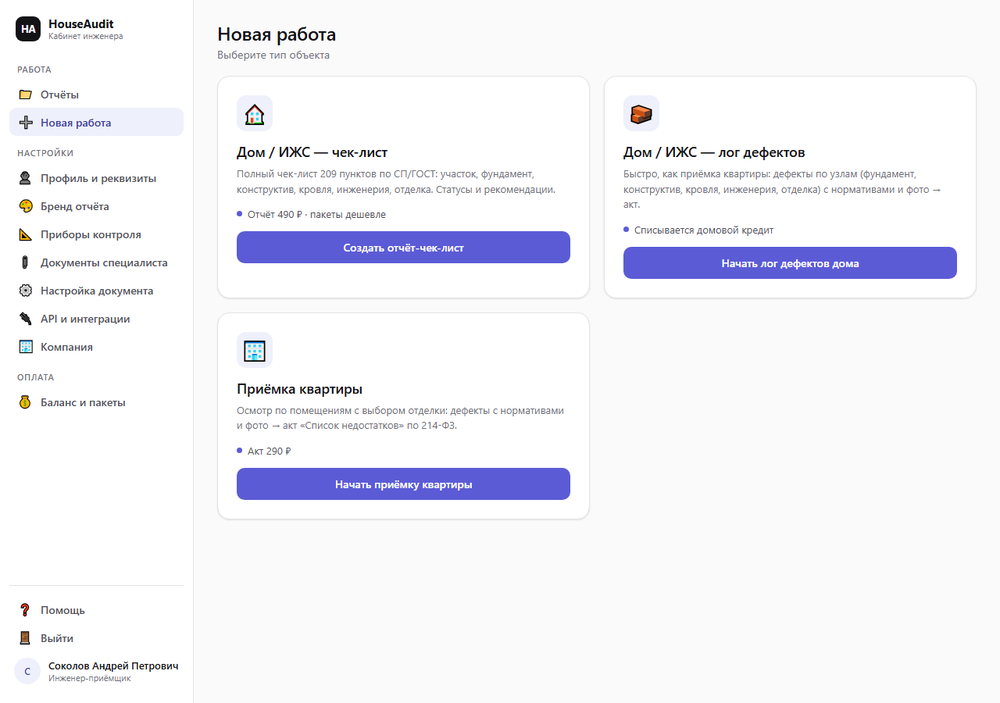Click the building icon beside Компания
The height and width of the screenshot is (703, 1000).
click(26, 346)
